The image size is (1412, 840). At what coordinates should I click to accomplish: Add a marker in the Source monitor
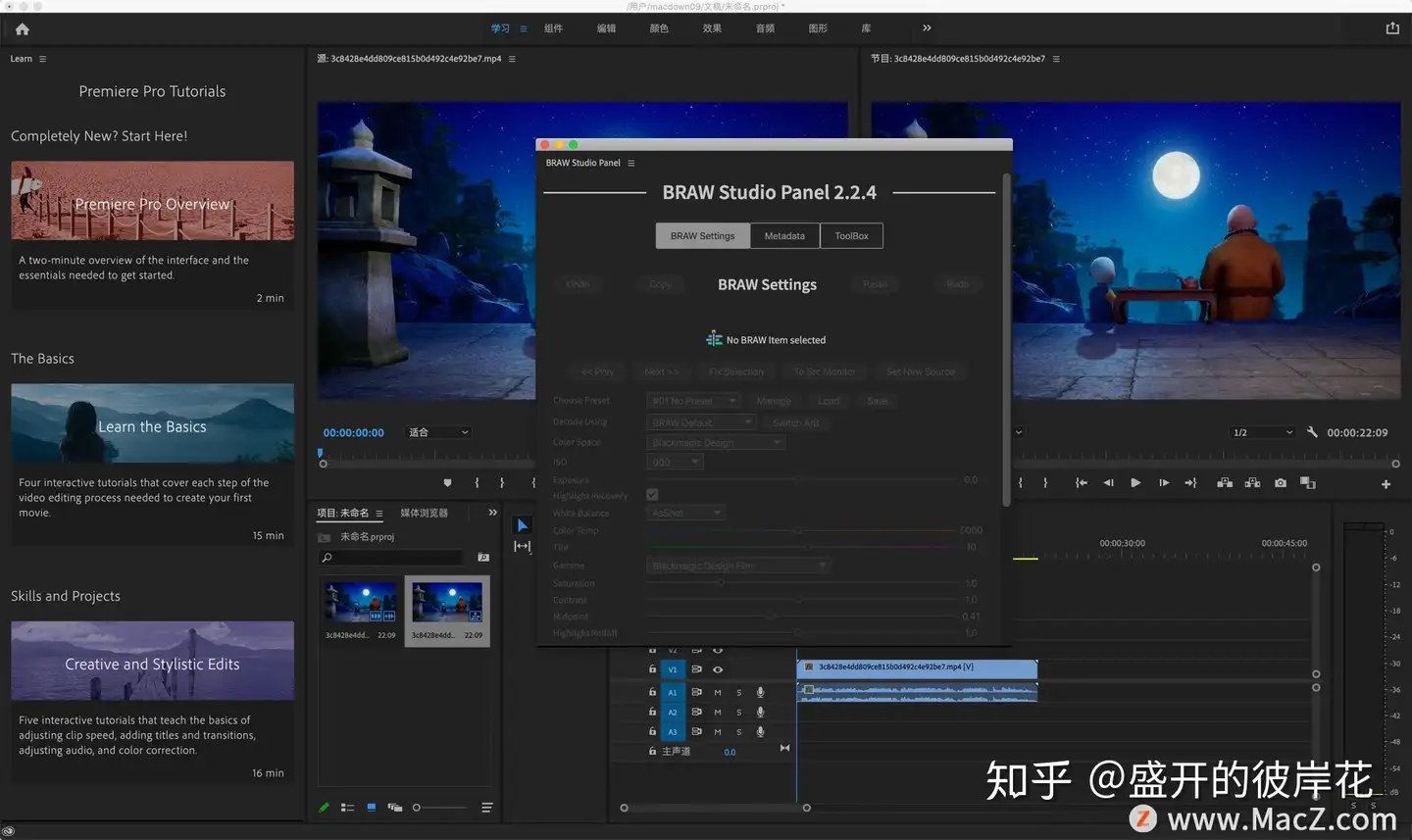(x=448, y=482)
